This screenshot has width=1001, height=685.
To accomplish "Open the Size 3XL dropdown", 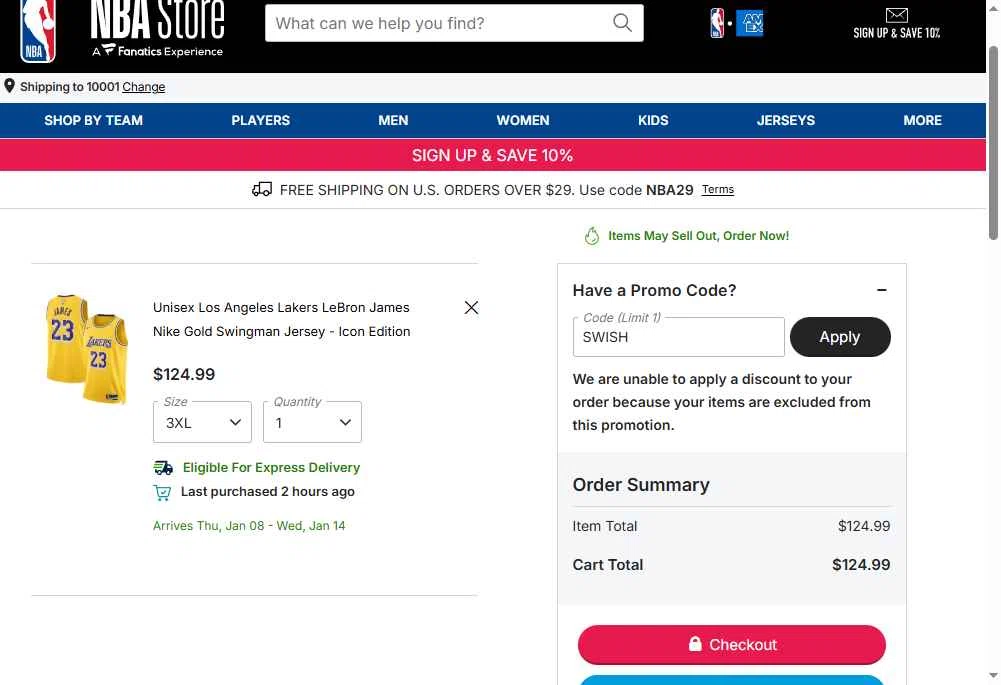I will 202,422.
